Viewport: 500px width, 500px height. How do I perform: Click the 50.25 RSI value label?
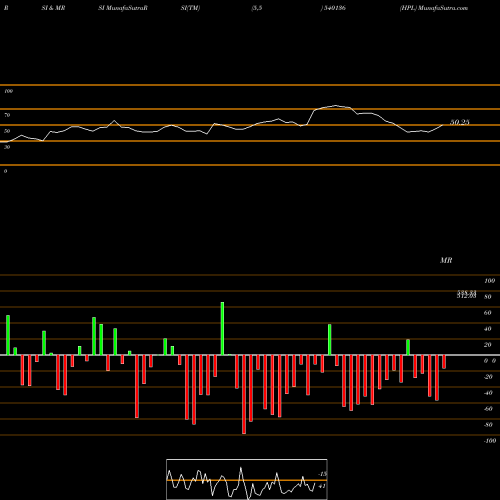[x=460, y=122]
